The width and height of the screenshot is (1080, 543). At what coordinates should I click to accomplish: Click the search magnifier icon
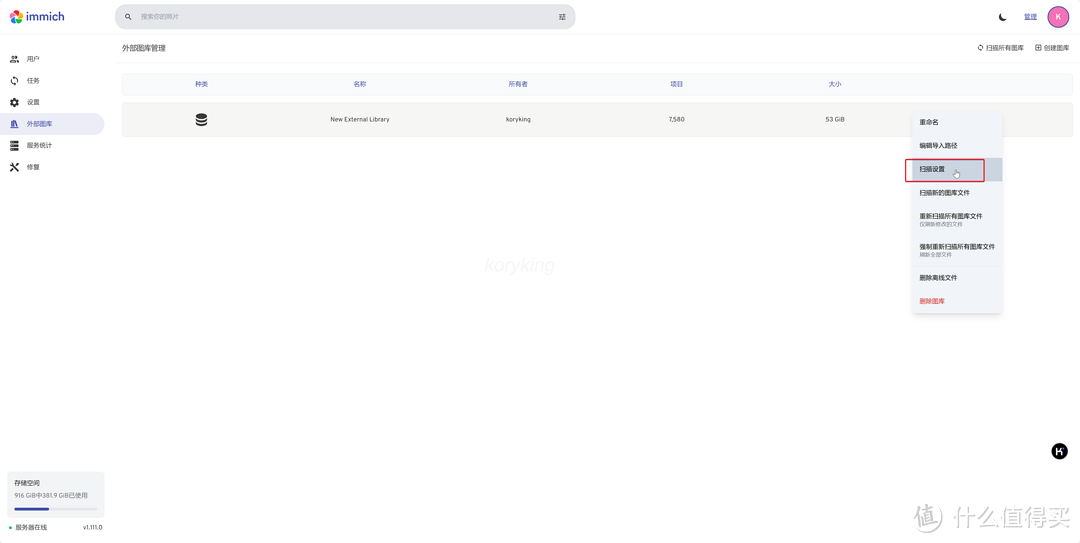[x=128, y=17]
